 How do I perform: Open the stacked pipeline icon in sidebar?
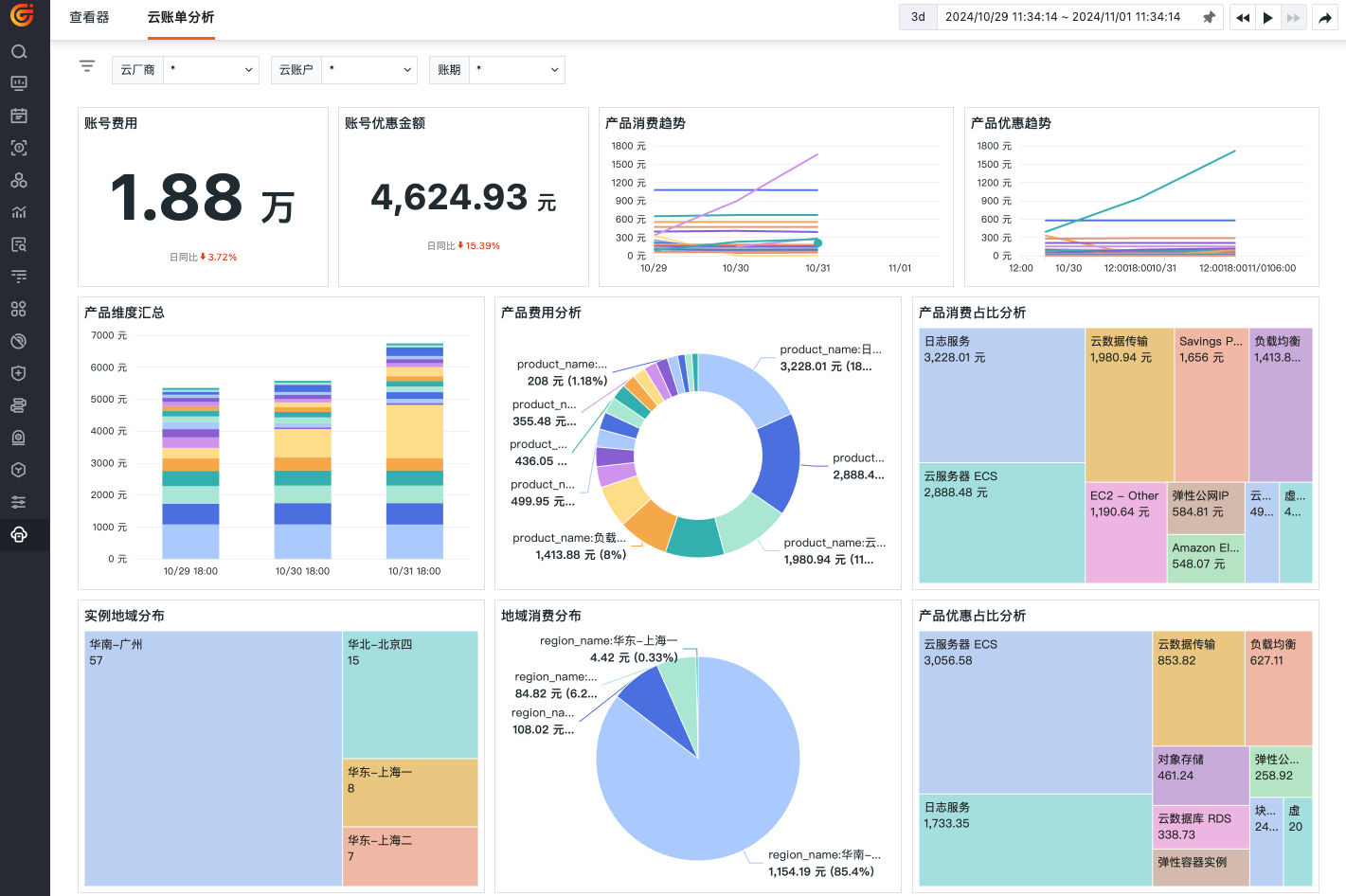[x=19, y=405]
